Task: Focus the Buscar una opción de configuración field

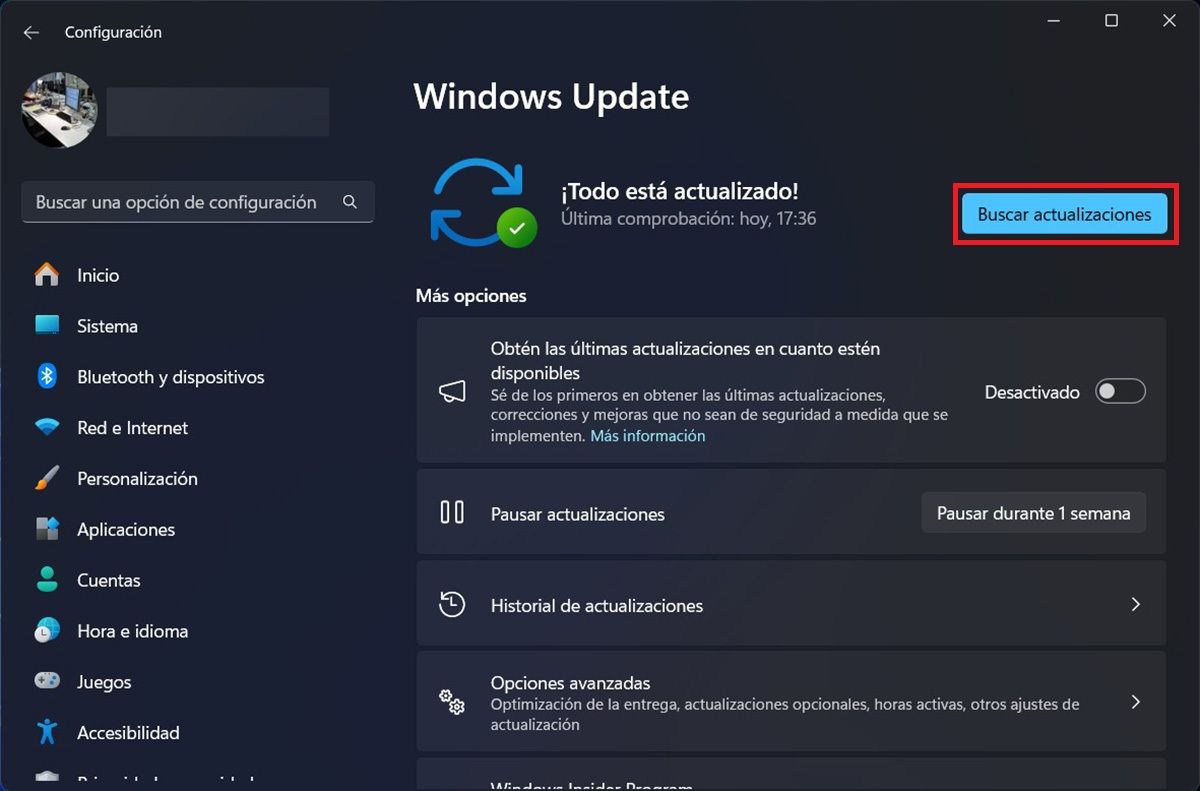Action: [x=198, y=202]
